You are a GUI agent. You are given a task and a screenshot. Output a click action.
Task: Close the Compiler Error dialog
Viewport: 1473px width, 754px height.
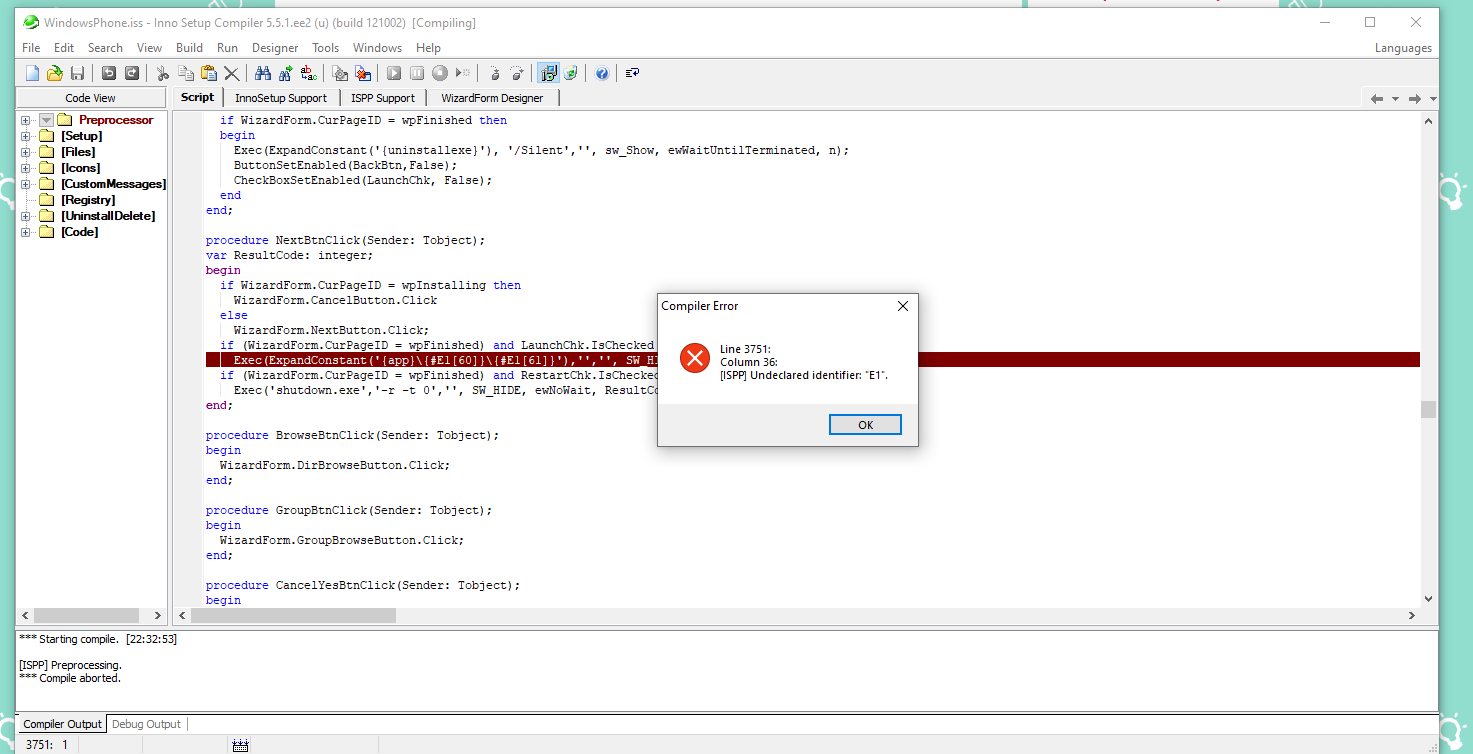pyautogui.click(x=902, y=306)
